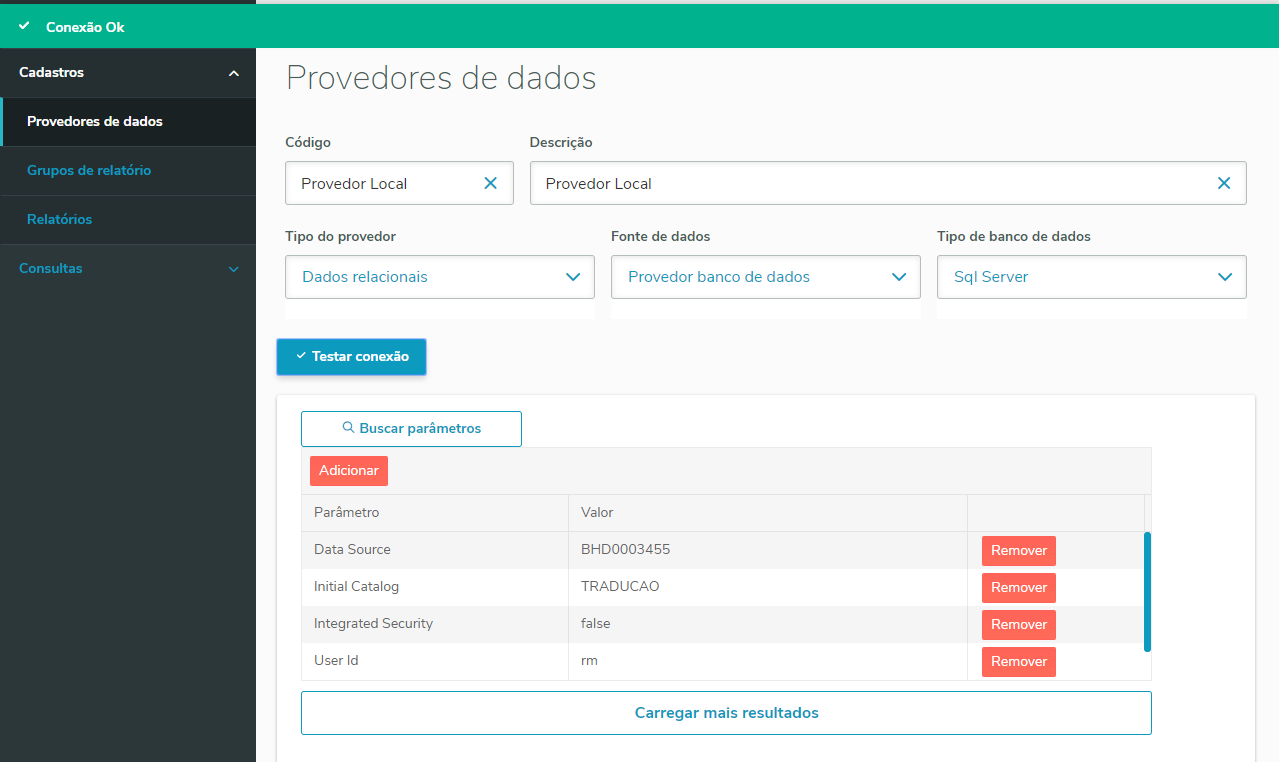
Task: Open the Consultas sidebar menu
Action: 128,269
